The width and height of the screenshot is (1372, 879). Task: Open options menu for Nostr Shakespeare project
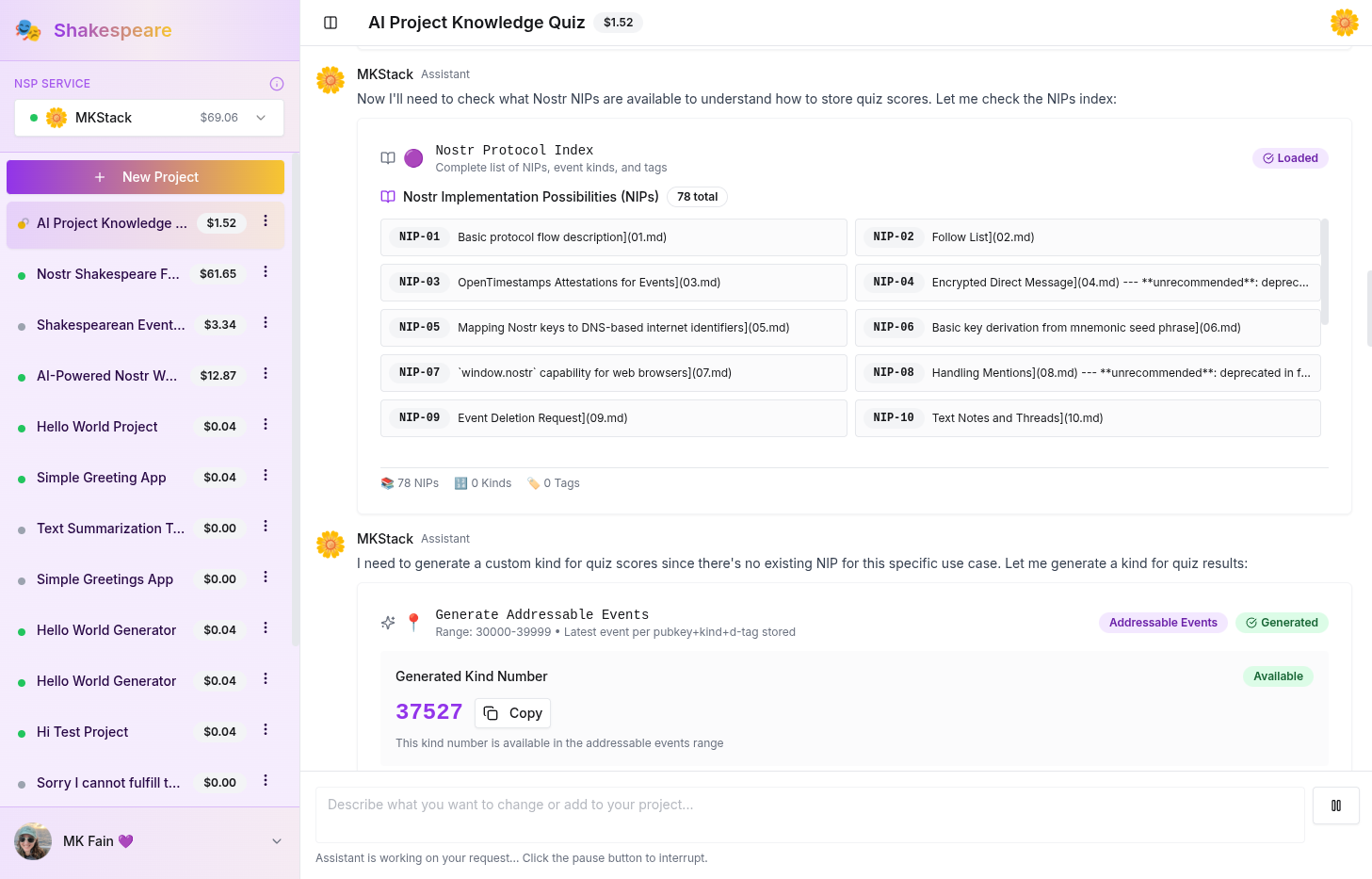(x=266, y=272)
